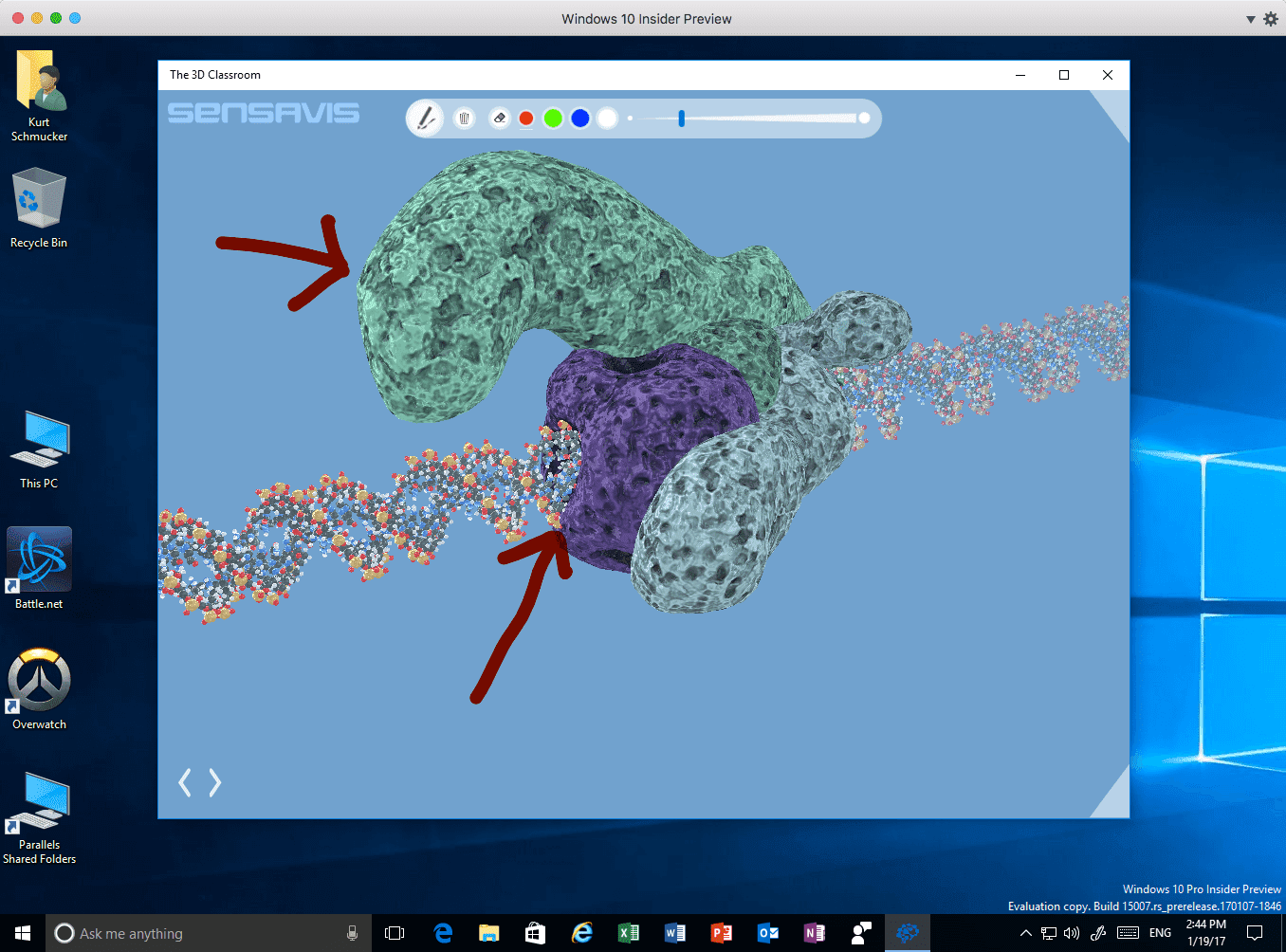
Task: Open clock showing 2:44 PM
Action: 1206,933
